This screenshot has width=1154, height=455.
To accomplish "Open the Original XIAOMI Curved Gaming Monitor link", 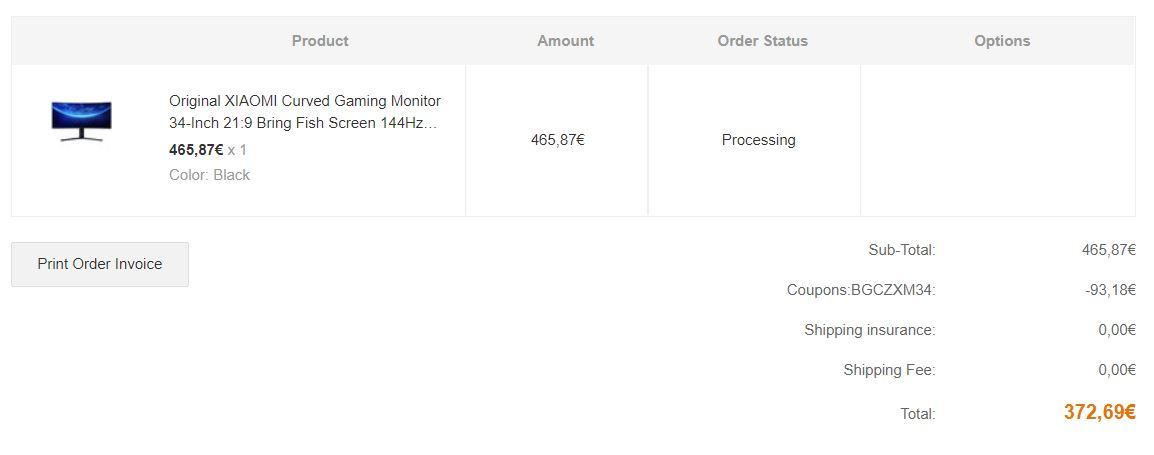I will point(304,112).
